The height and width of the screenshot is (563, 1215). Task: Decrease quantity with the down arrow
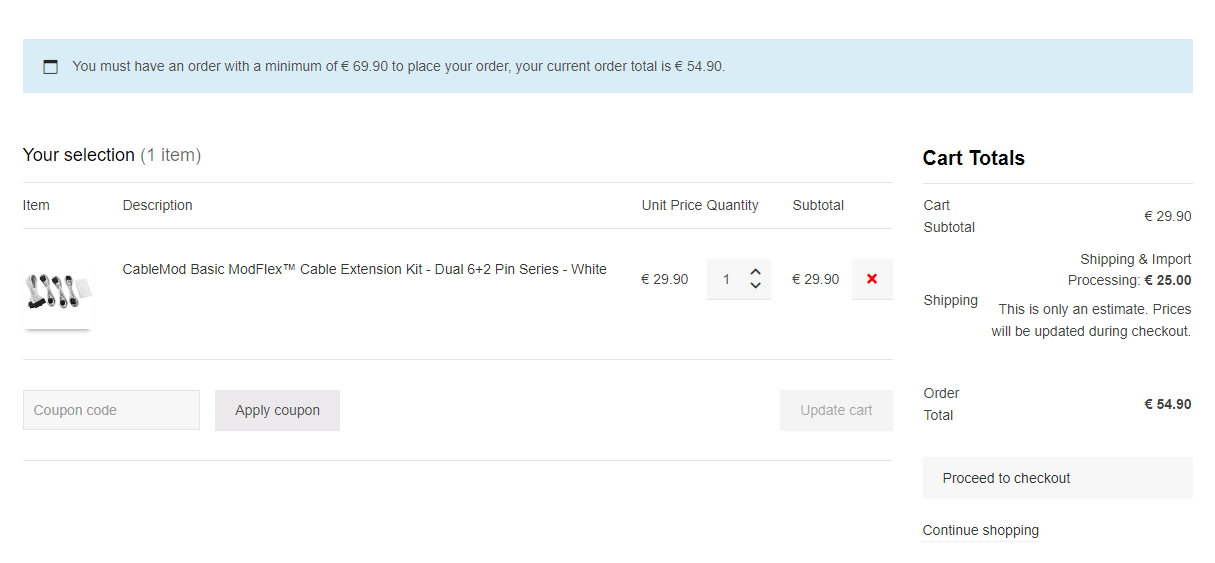755,286
